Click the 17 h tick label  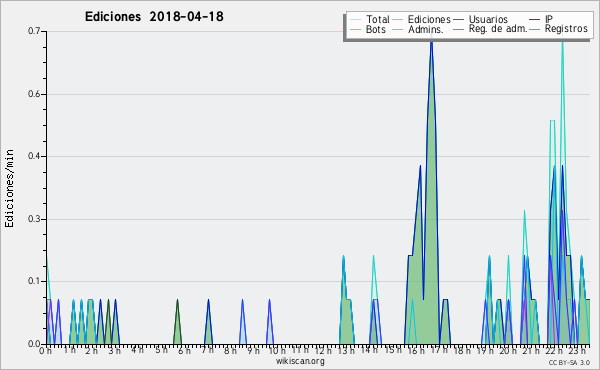(439, 350)
